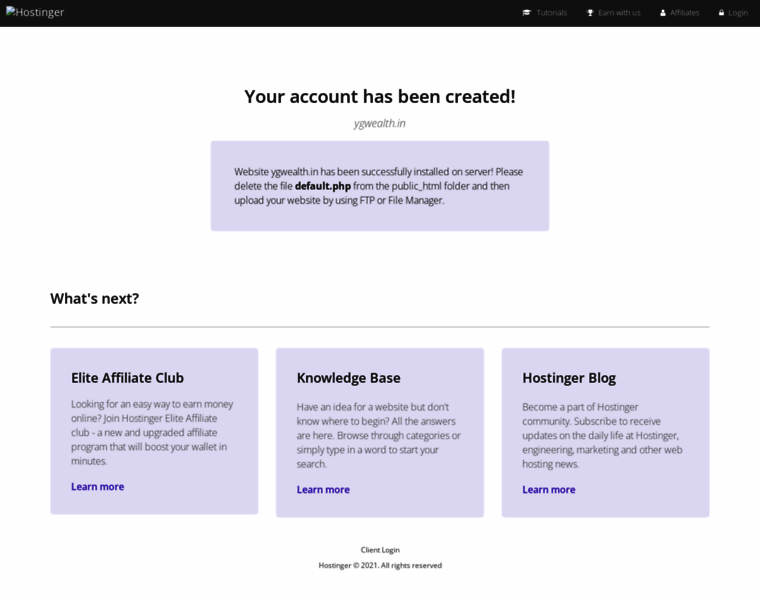Open the Earn with us menu item
The width and height of the screenshot is (760, 600).
coord(619,13)
